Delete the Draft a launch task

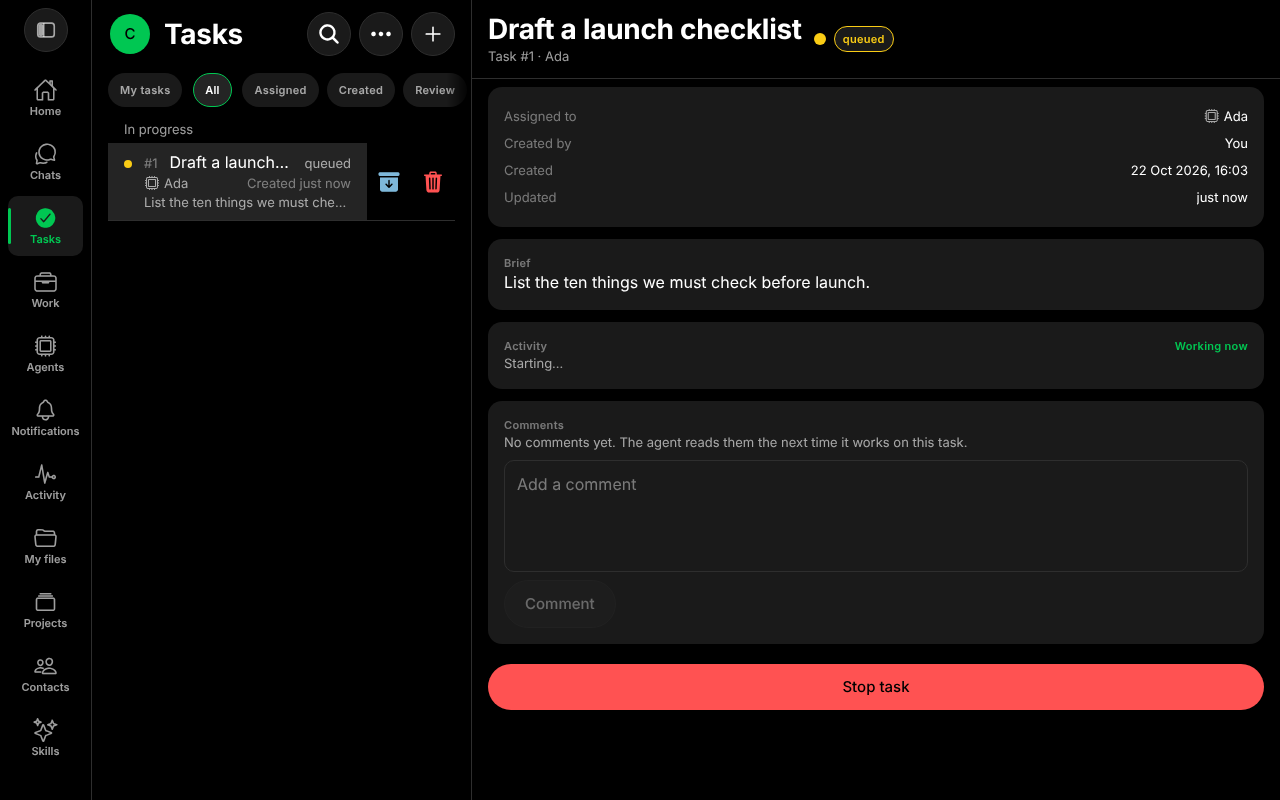coord(433,182)
